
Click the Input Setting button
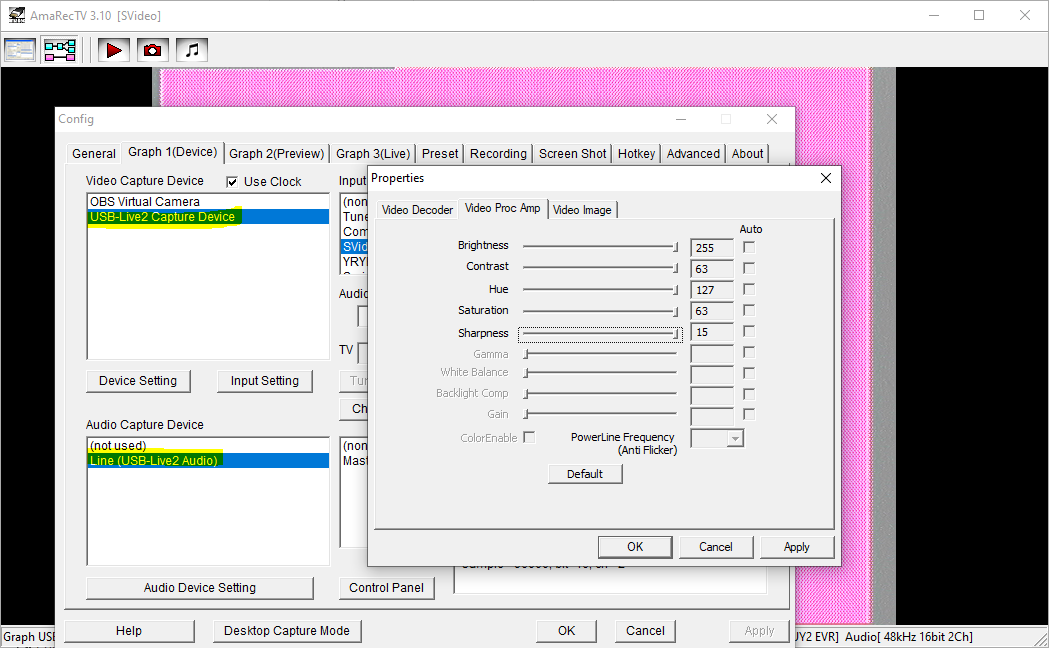tap(264, 381)
